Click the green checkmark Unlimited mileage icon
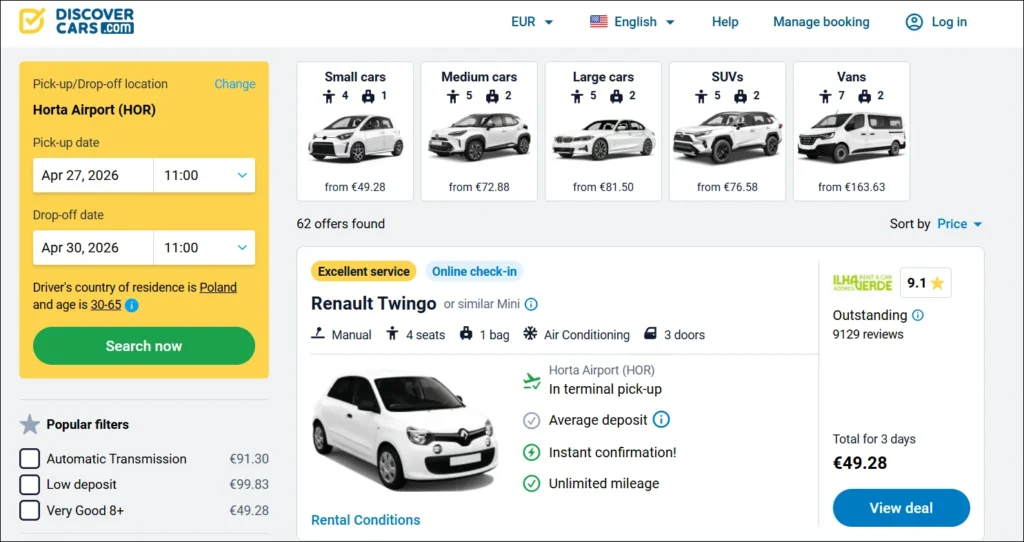The image size is (1024, 542). pyautogui.click(x=532, y=483)
